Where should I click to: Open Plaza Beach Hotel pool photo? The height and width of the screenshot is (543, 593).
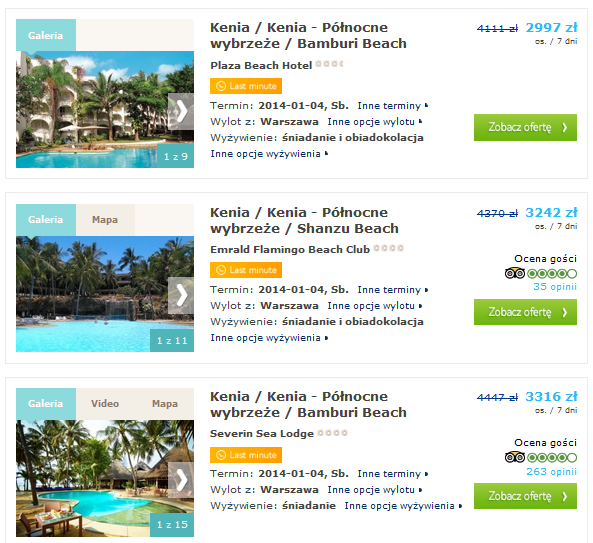tap(105, 109)
